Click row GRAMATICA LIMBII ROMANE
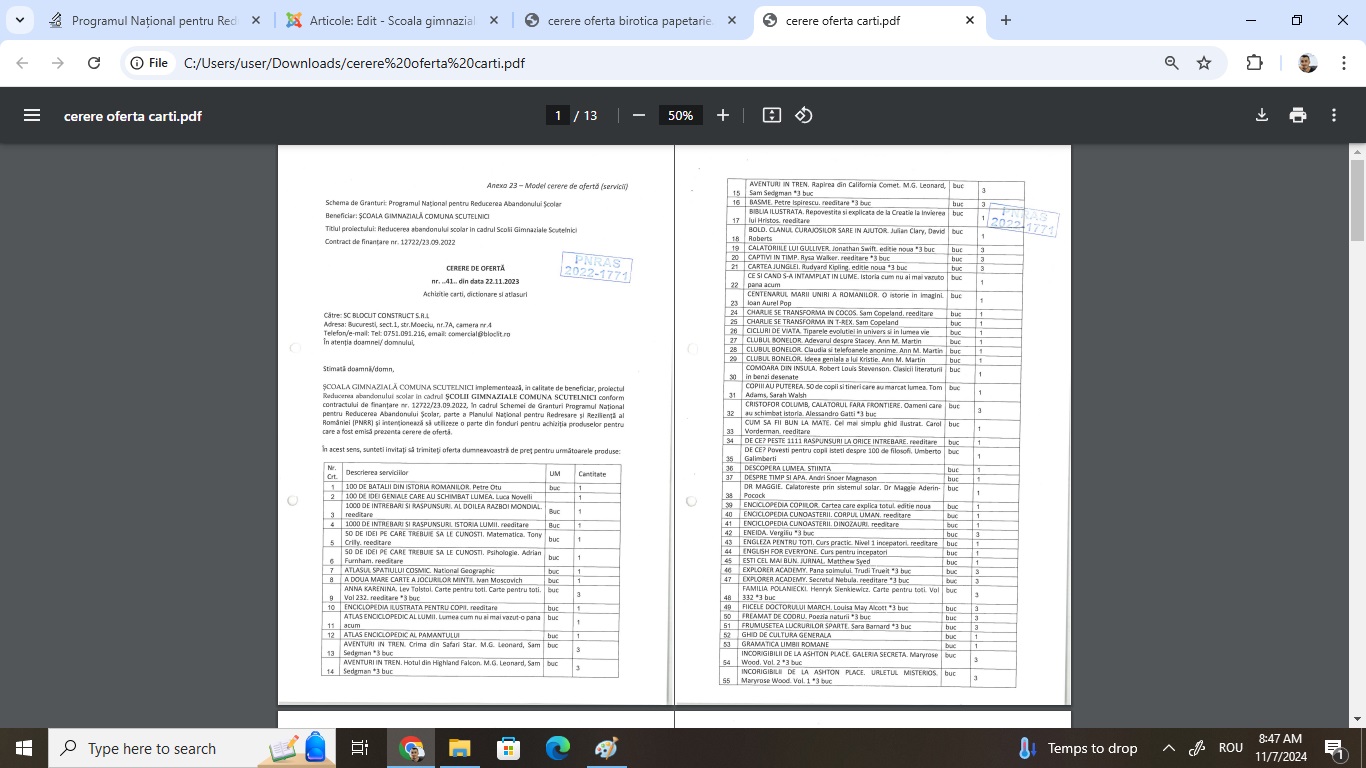 pyautogui.click(x=869, y=644)
